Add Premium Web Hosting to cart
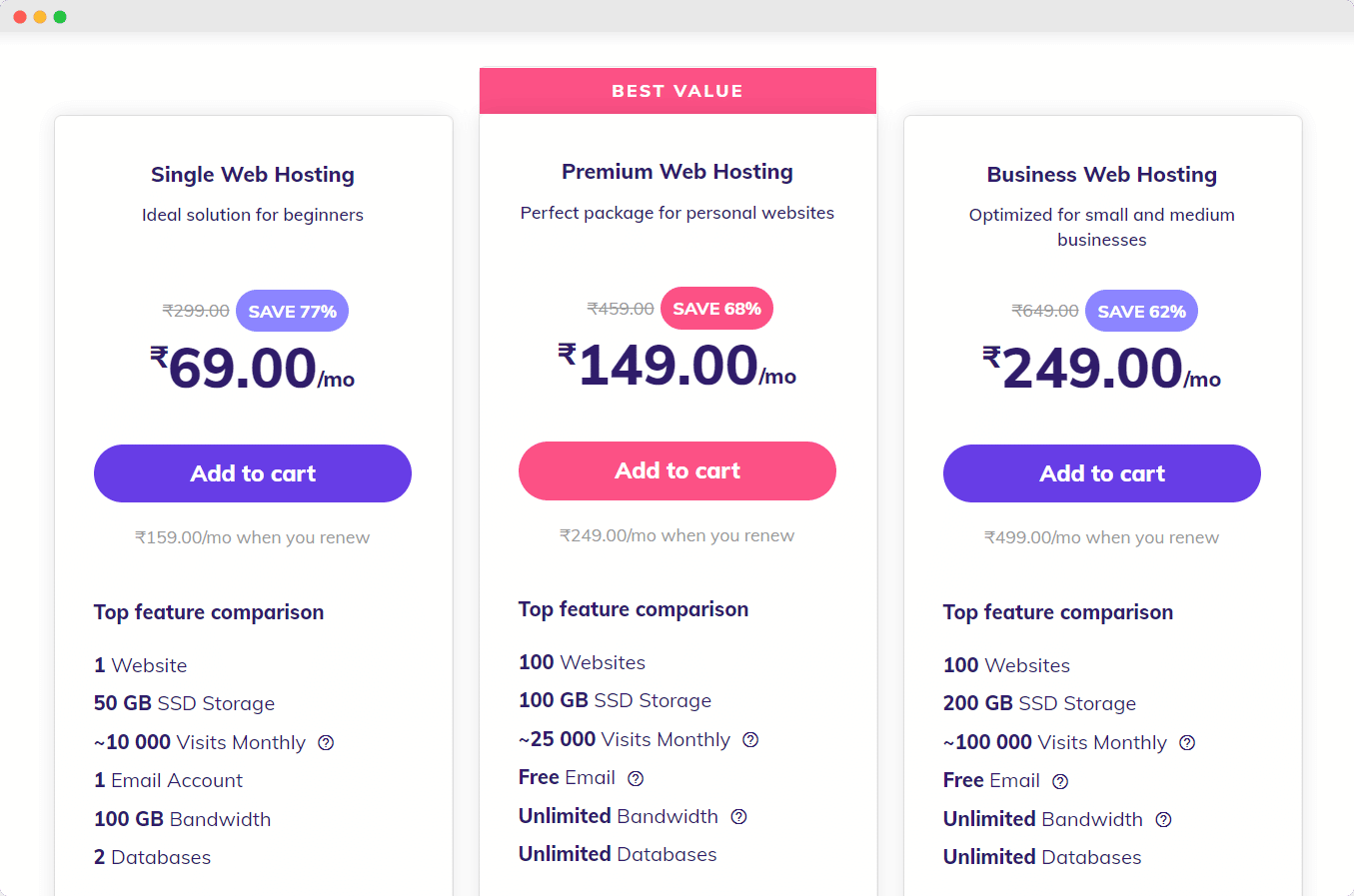The image size is (1354, 896). pyautogui.click(x=677, y=470)
